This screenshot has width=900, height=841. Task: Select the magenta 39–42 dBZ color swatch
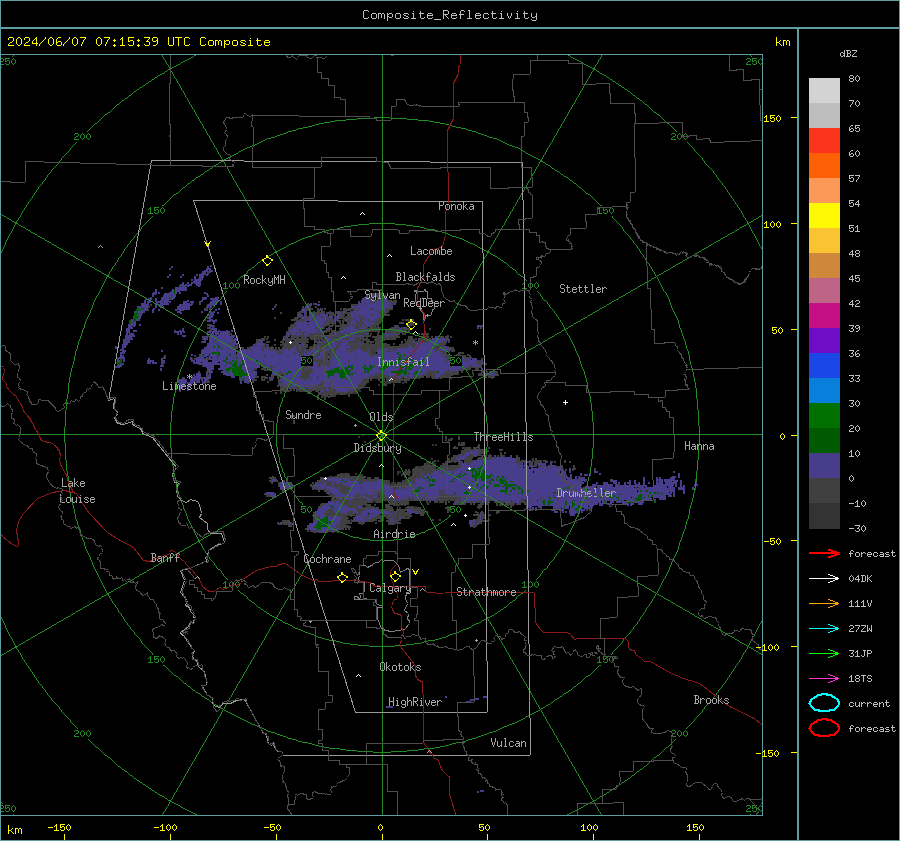pyautogui.click(x=824, y=315)
